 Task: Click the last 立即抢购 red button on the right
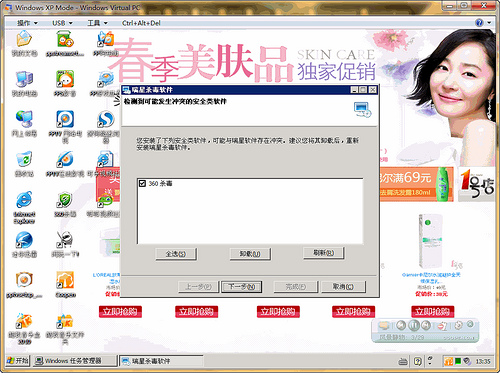point(433,312)
